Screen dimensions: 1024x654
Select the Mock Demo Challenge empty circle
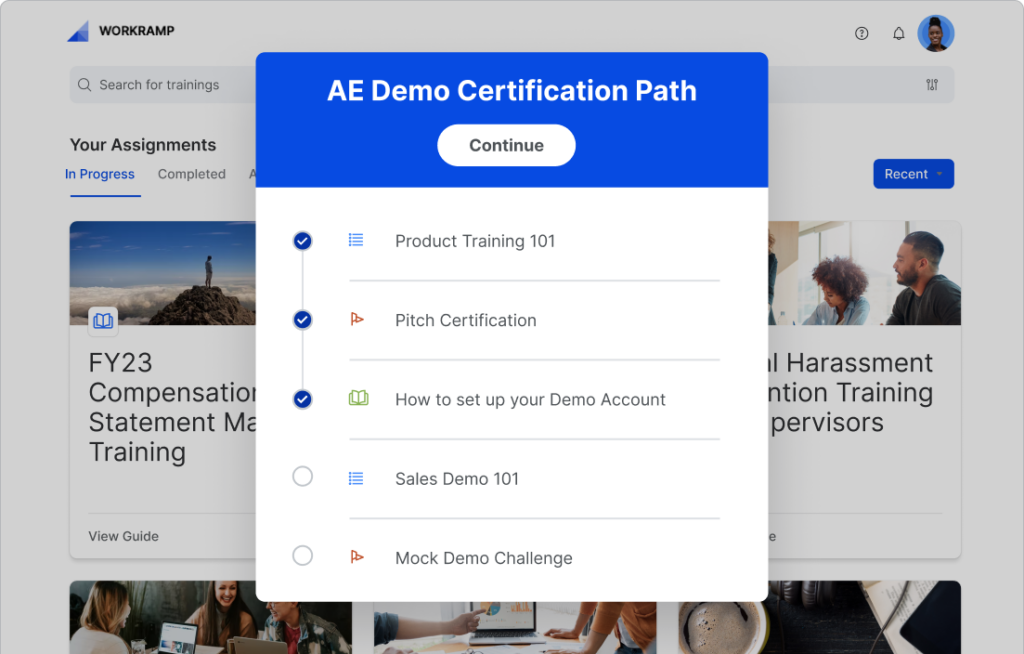[x=302, y=556]
